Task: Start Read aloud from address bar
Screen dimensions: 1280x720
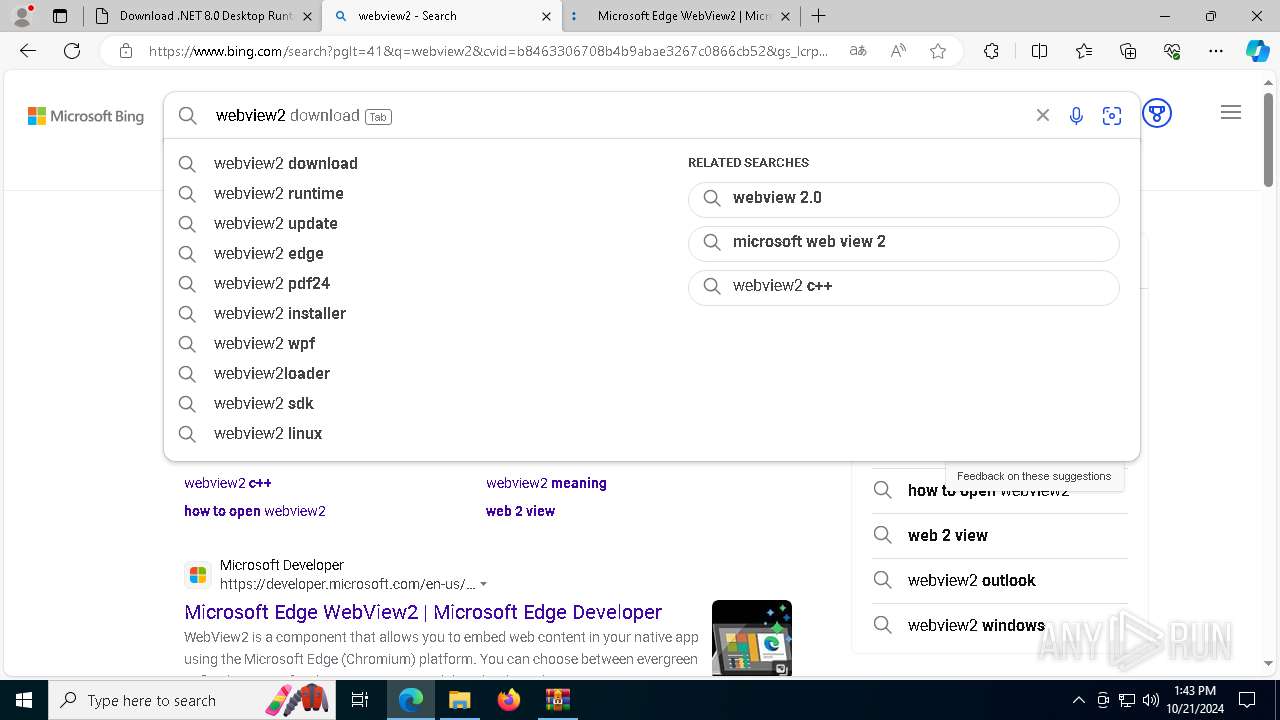Action: tap(898, 51)
